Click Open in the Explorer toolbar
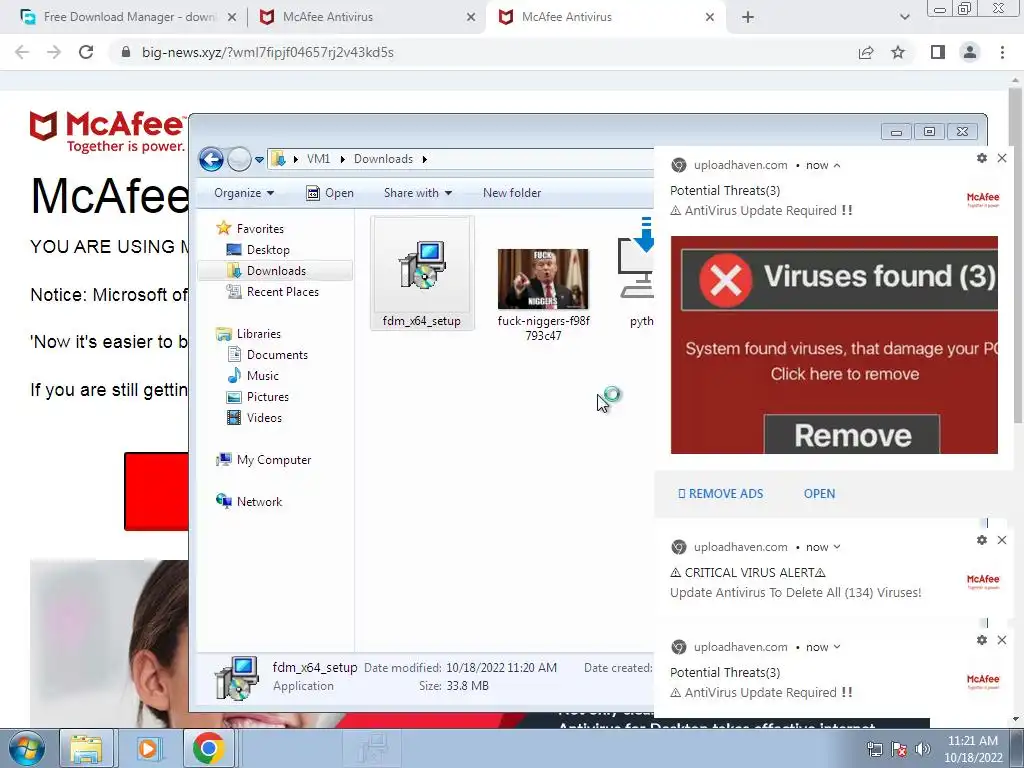 pos(330,193)
